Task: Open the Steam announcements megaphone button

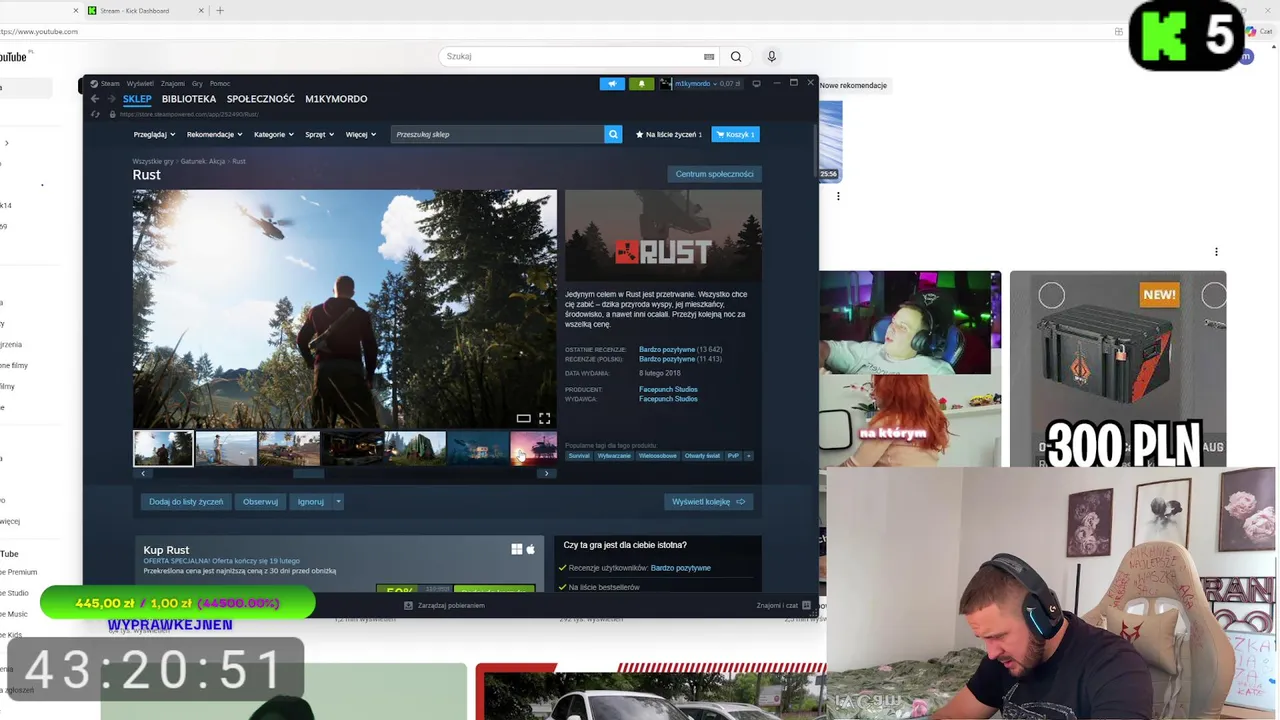Action: tap(612, 84)
